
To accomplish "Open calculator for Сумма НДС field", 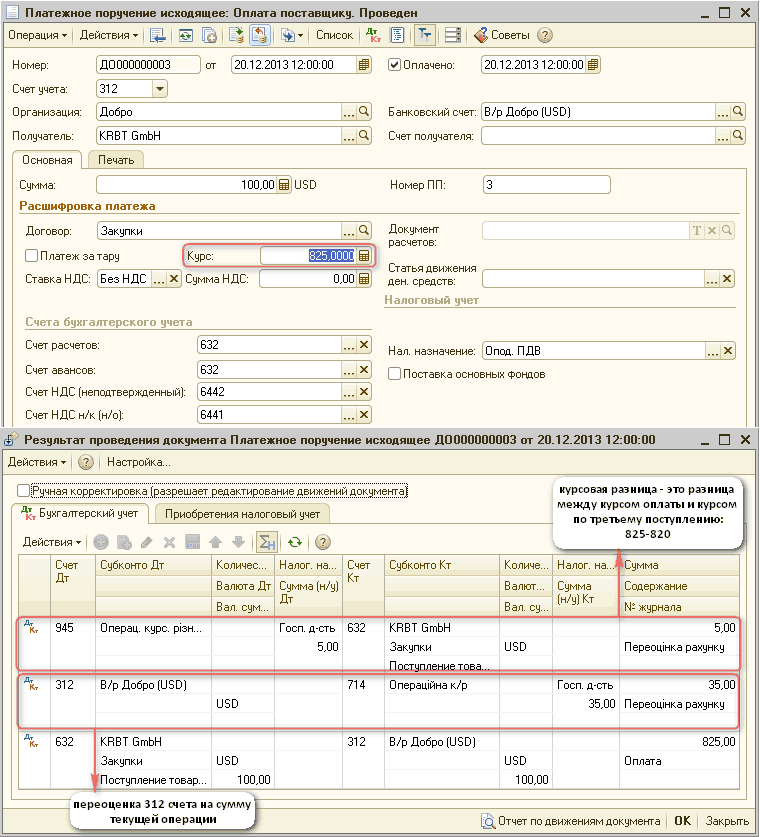I will [364, 279].
